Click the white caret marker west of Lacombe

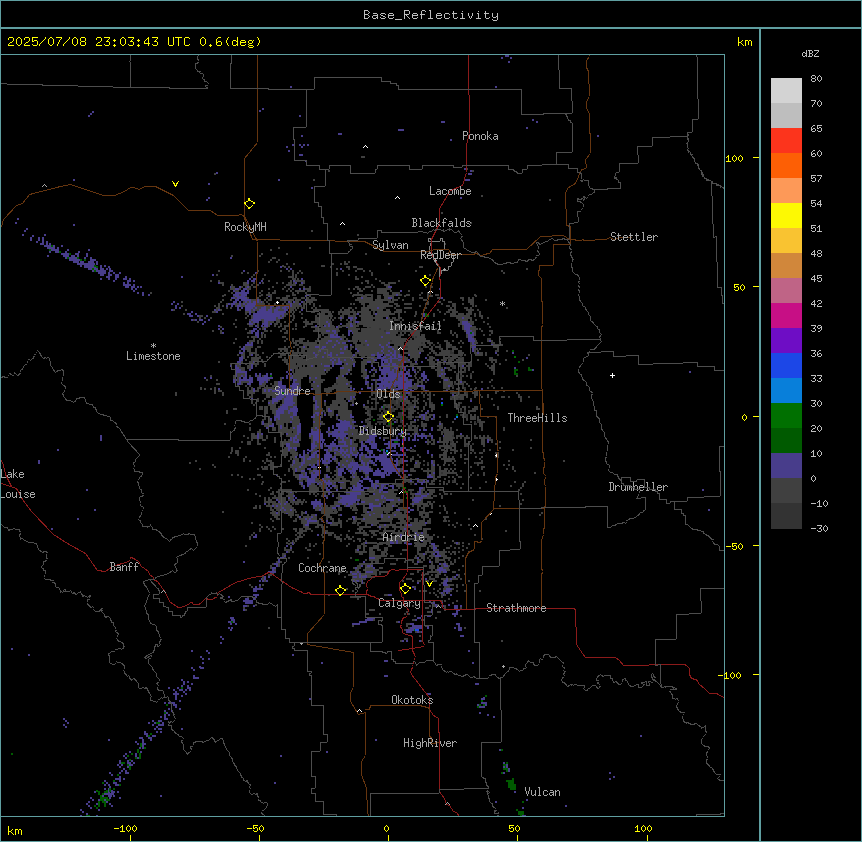click(397, 198)
